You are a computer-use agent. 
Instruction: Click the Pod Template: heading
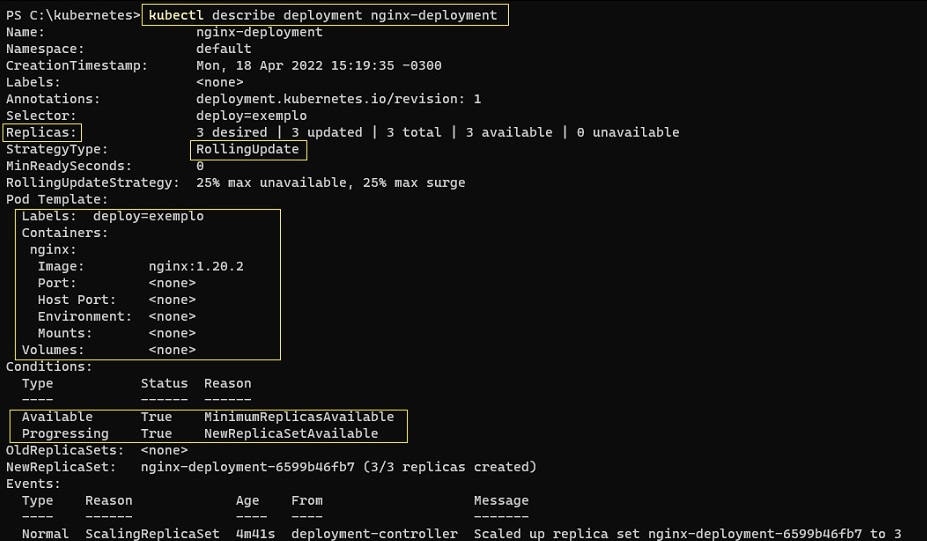click(x=57, y=199)
